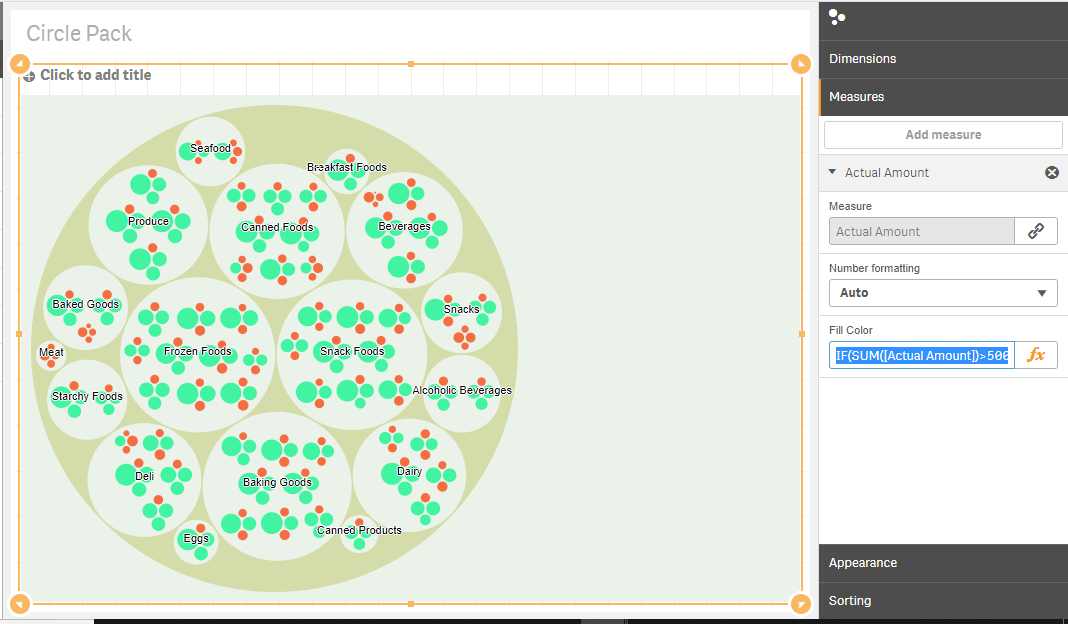Open the Number formatting Auto dropdown
This screenshot has height=624, width=1068.
(941, 292)
